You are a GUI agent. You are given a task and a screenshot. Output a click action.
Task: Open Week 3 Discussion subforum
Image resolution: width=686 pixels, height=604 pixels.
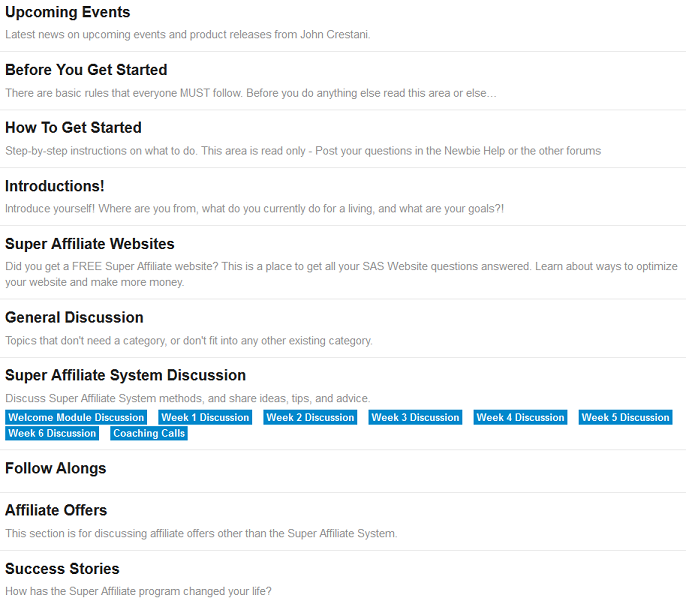[415, 417]
